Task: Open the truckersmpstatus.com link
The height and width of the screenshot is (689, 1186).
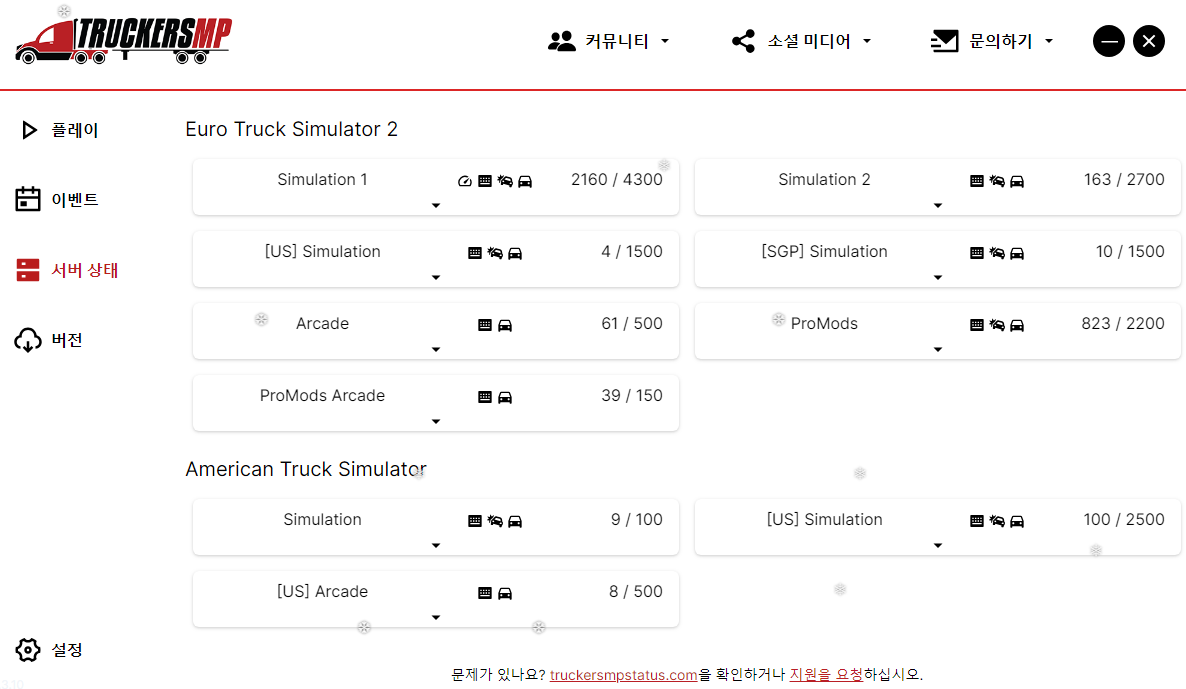Action: (623, 675)
